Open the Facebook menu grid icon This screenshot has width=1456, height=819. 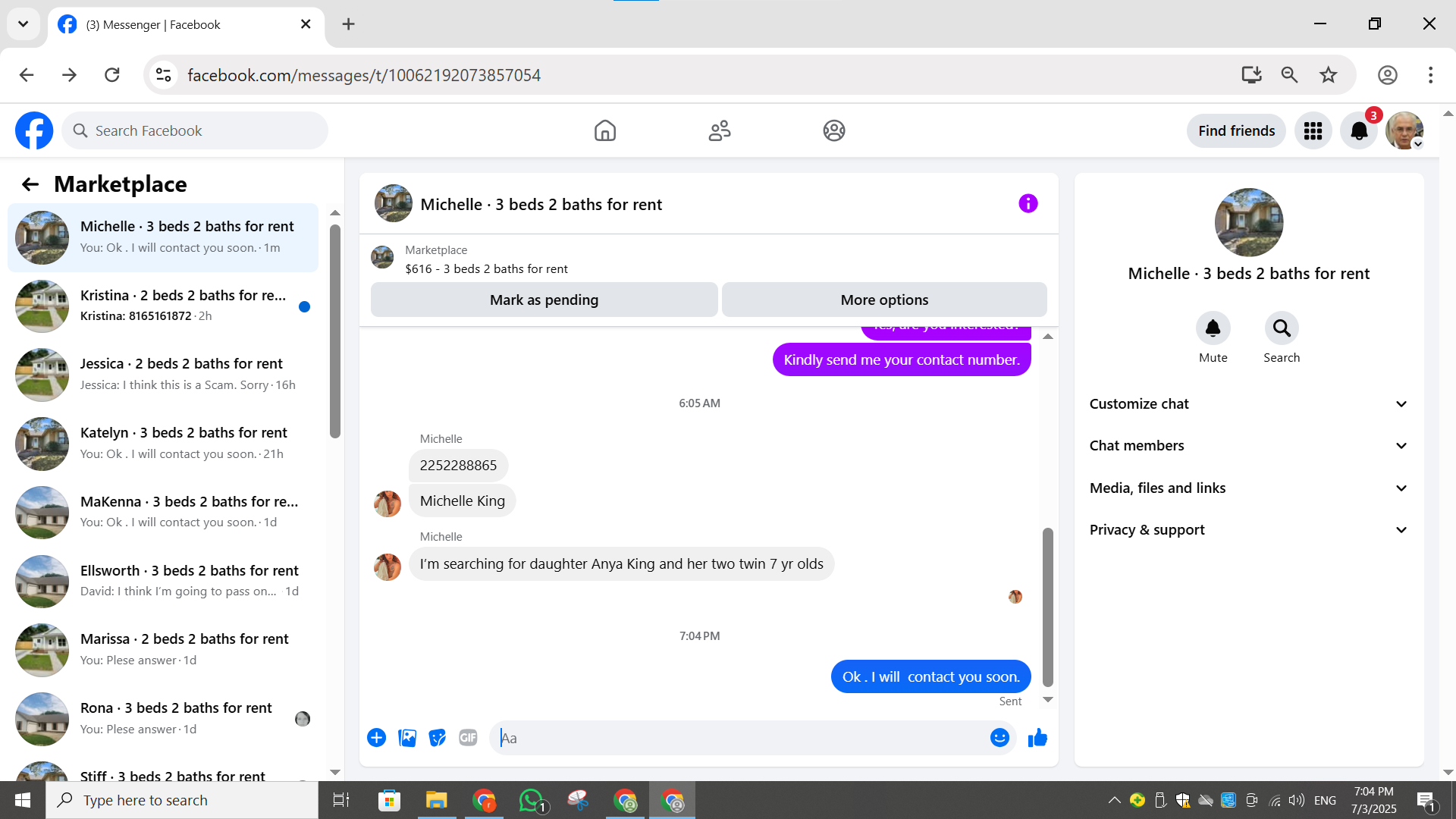click(1313, 131)
